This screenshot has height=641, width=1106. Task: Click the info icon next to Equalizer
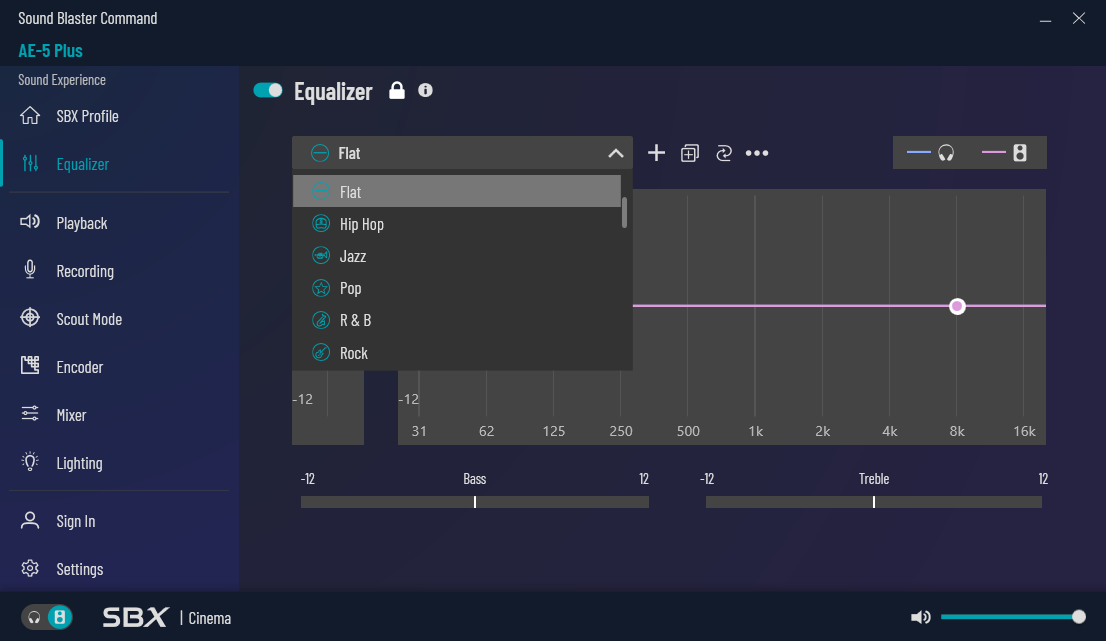[x=425, y=91]
